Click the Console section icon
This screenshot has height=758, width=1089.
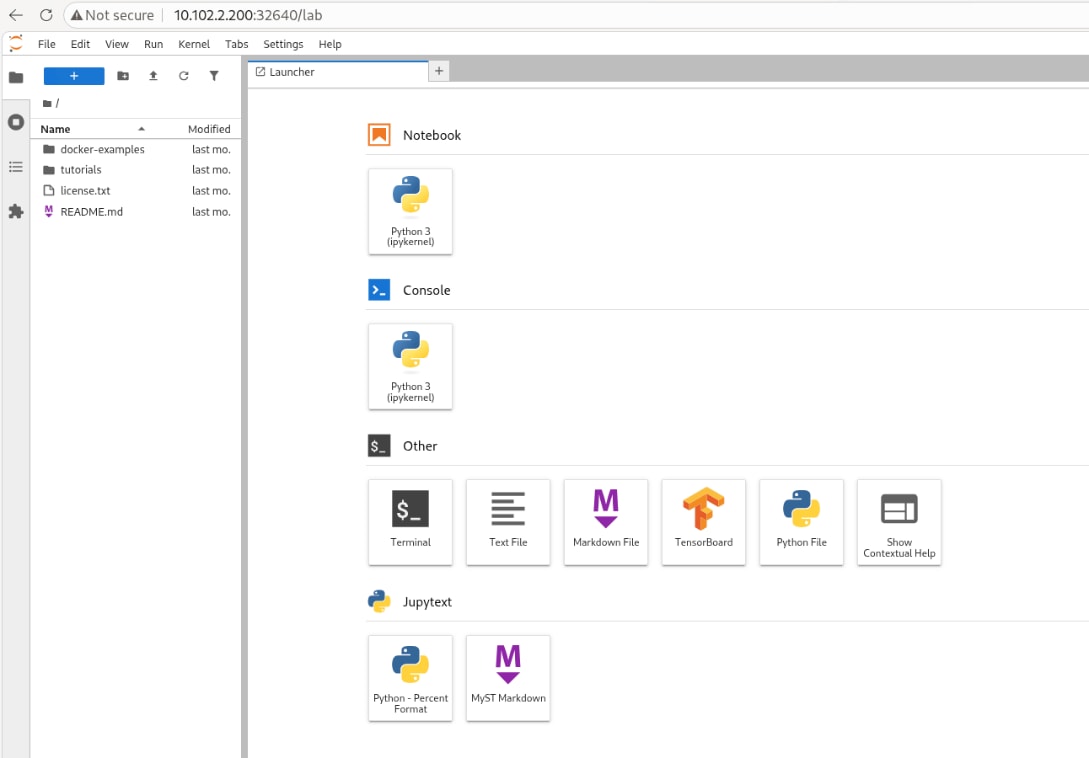tap(379, 290)
